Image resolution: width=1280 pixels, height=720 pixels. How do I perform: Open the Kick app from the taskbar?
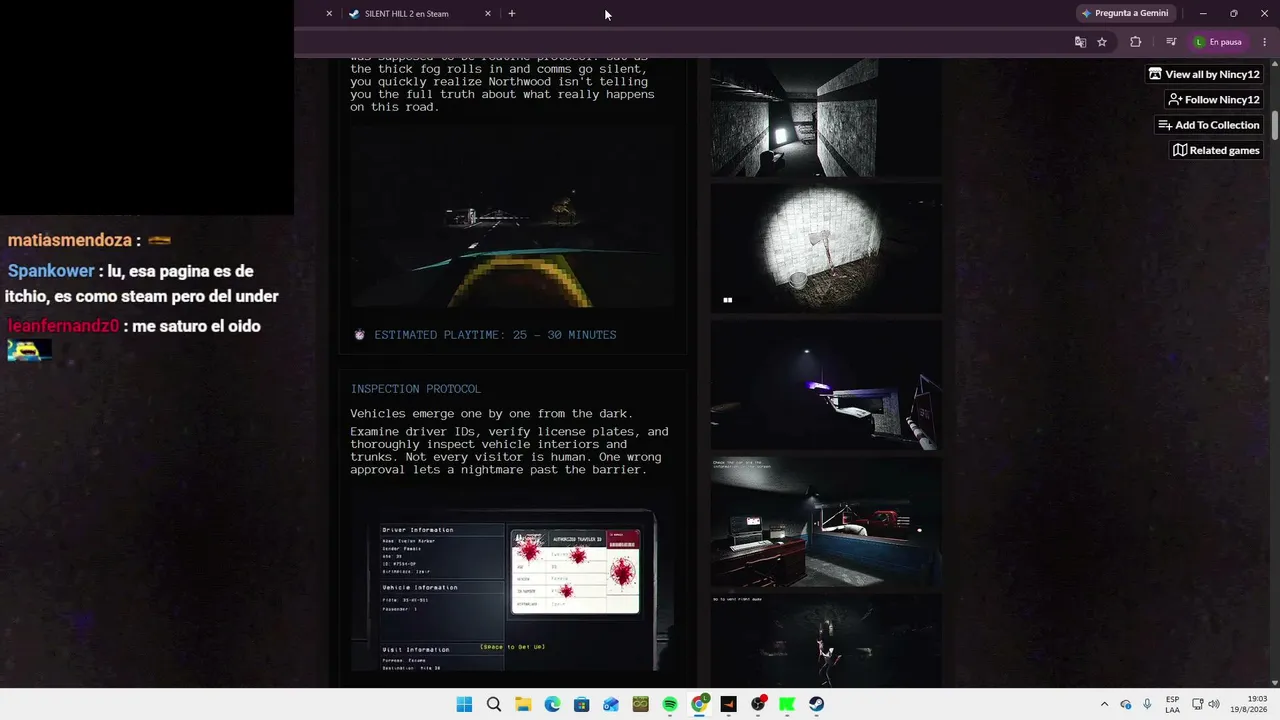(787, 704)
